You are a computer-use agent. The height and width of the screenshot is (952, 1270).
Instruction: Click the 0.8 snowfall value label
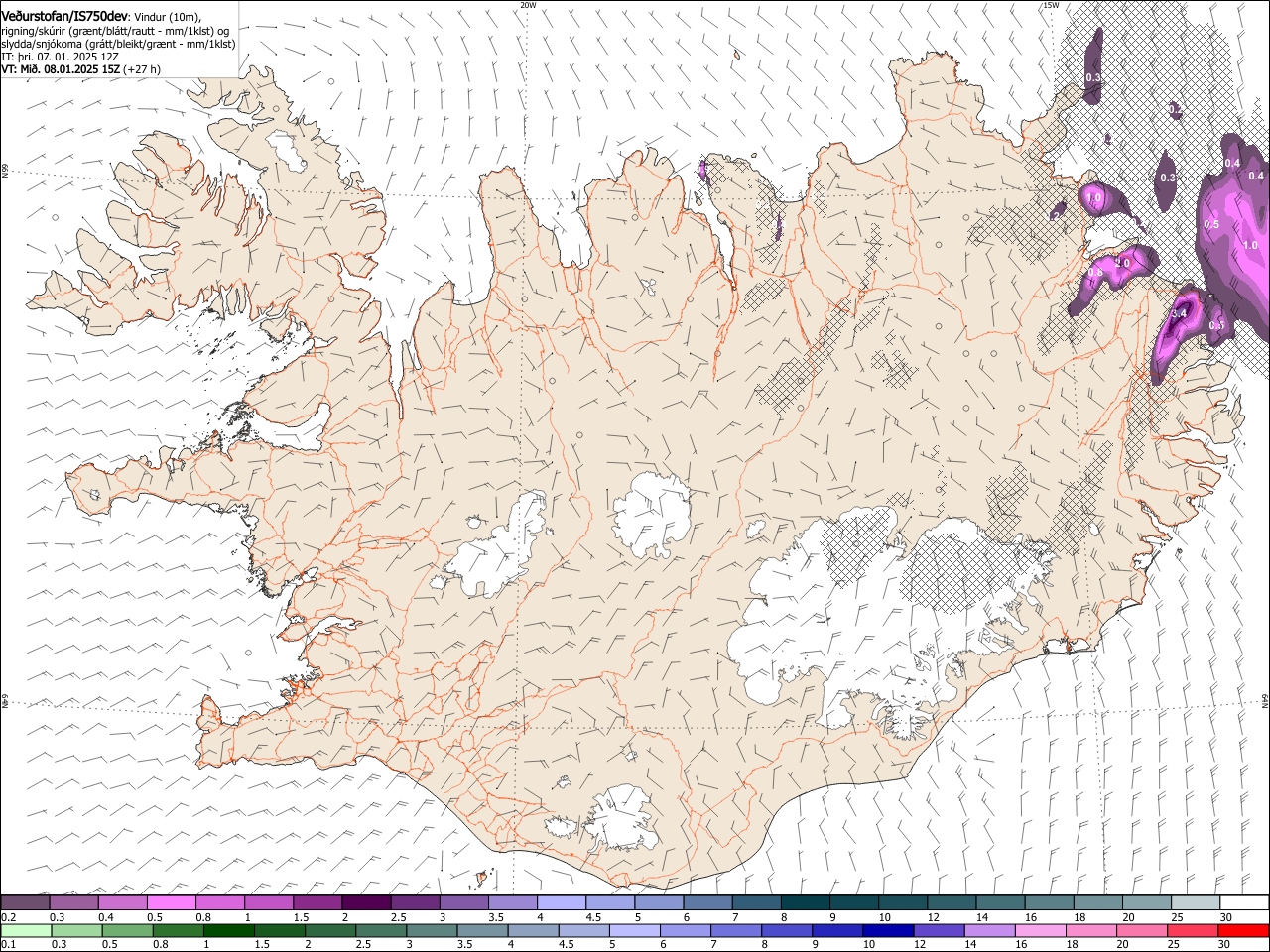point(1095,272)
